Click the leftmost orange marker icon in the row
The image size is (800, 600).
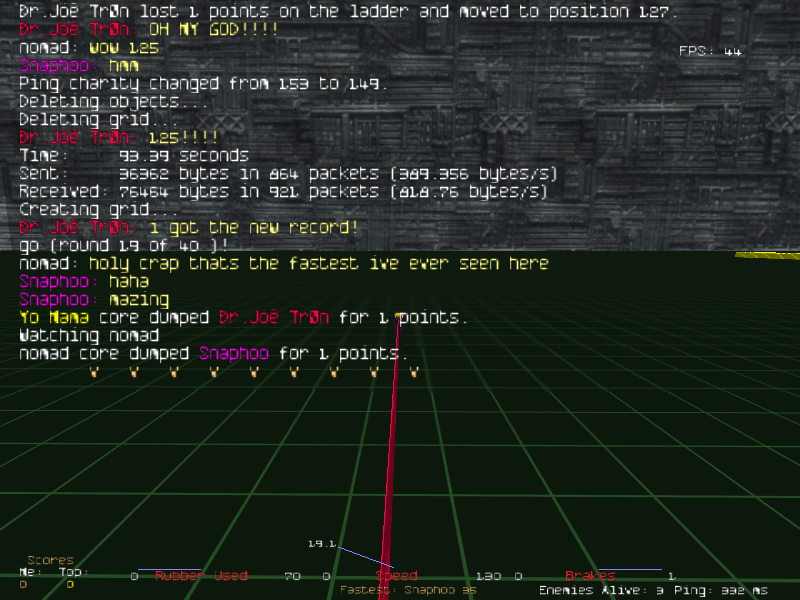click(94, 372)
